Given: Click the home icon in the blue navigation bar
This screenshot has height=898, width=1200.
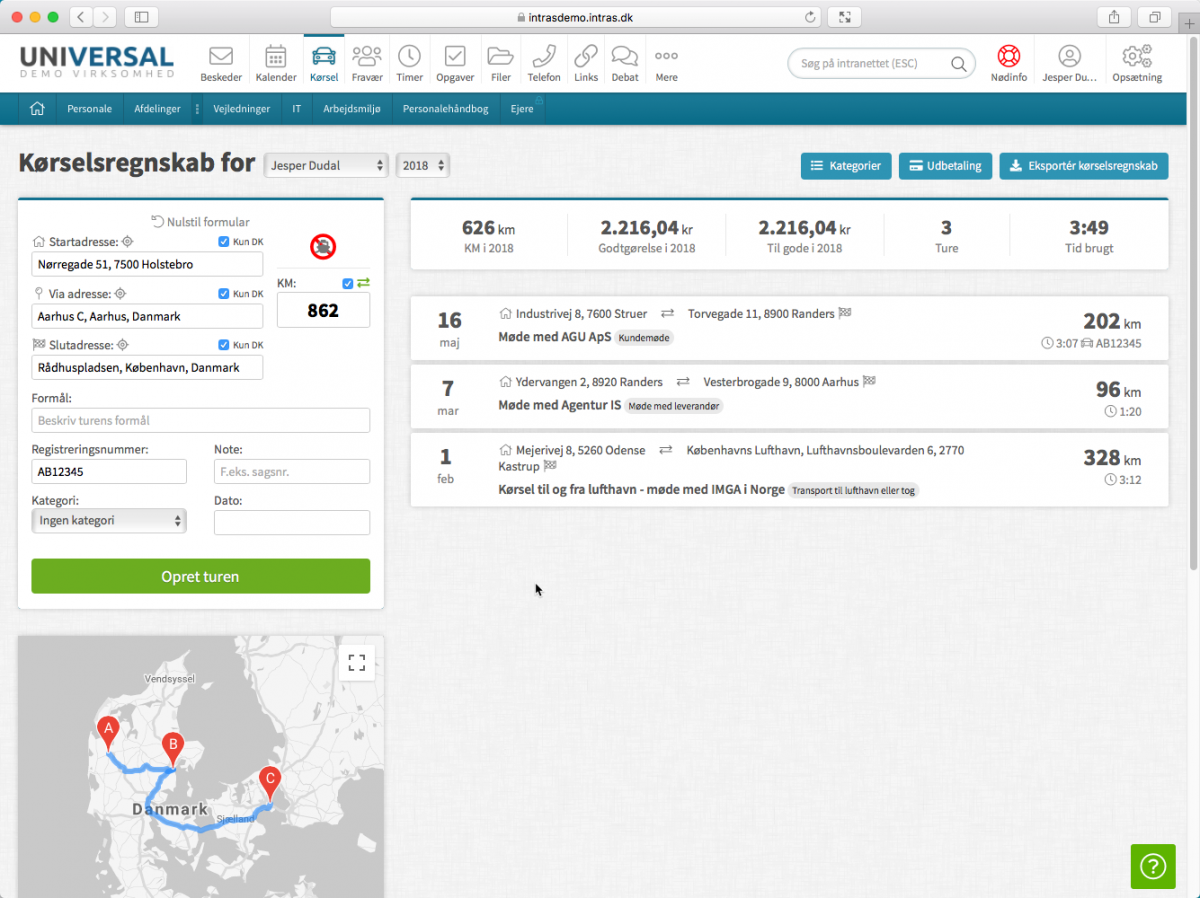Looking at the screenshot, I should pyautogui.click(x=38, y=109).
